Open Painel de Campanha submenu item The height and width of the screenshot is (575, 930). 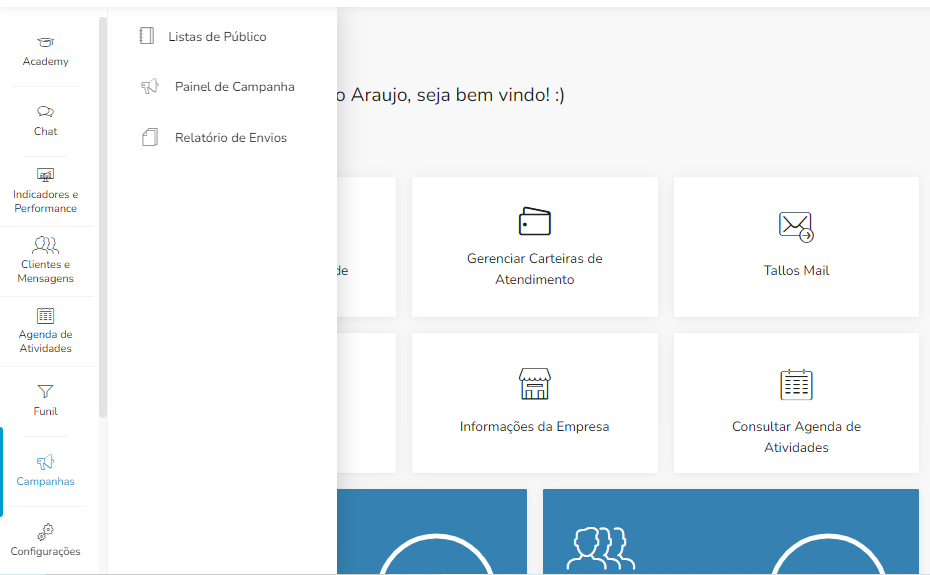(x=234, y=87)
